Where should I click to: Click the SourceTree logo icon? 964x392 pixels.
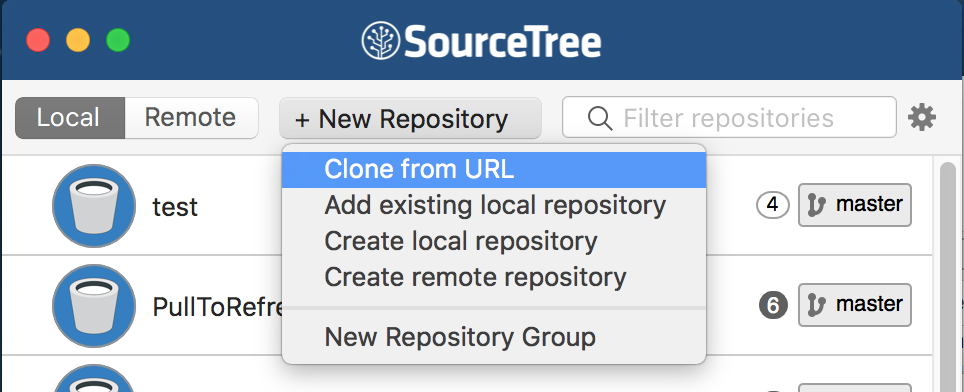pos(381,41)
